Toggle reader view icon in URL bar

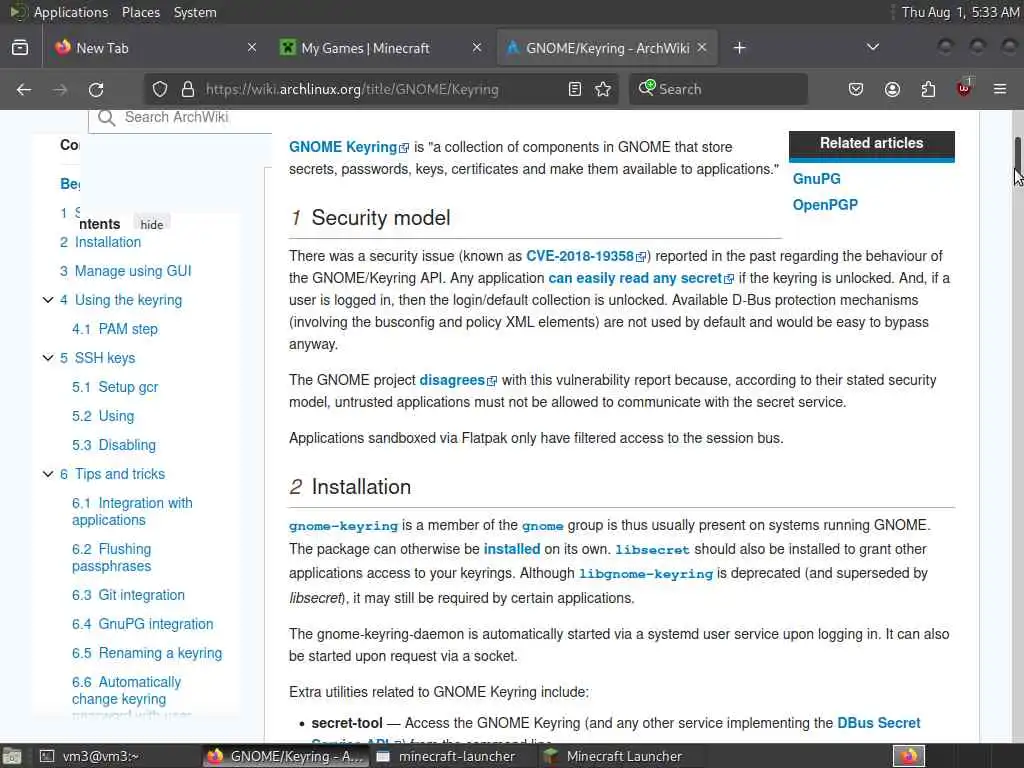(x=575, y=89)
